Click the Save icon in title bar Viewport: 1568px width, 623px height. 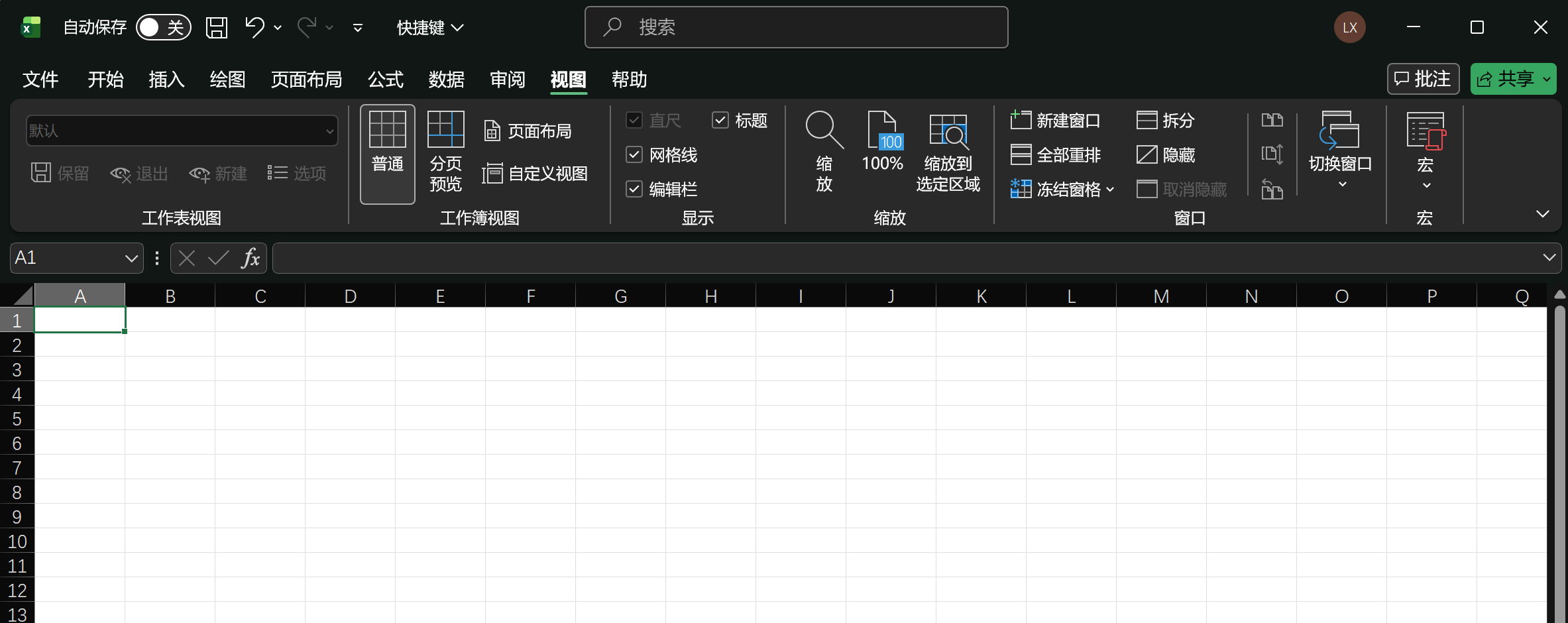pyautogui.click(x=217, y=27)
